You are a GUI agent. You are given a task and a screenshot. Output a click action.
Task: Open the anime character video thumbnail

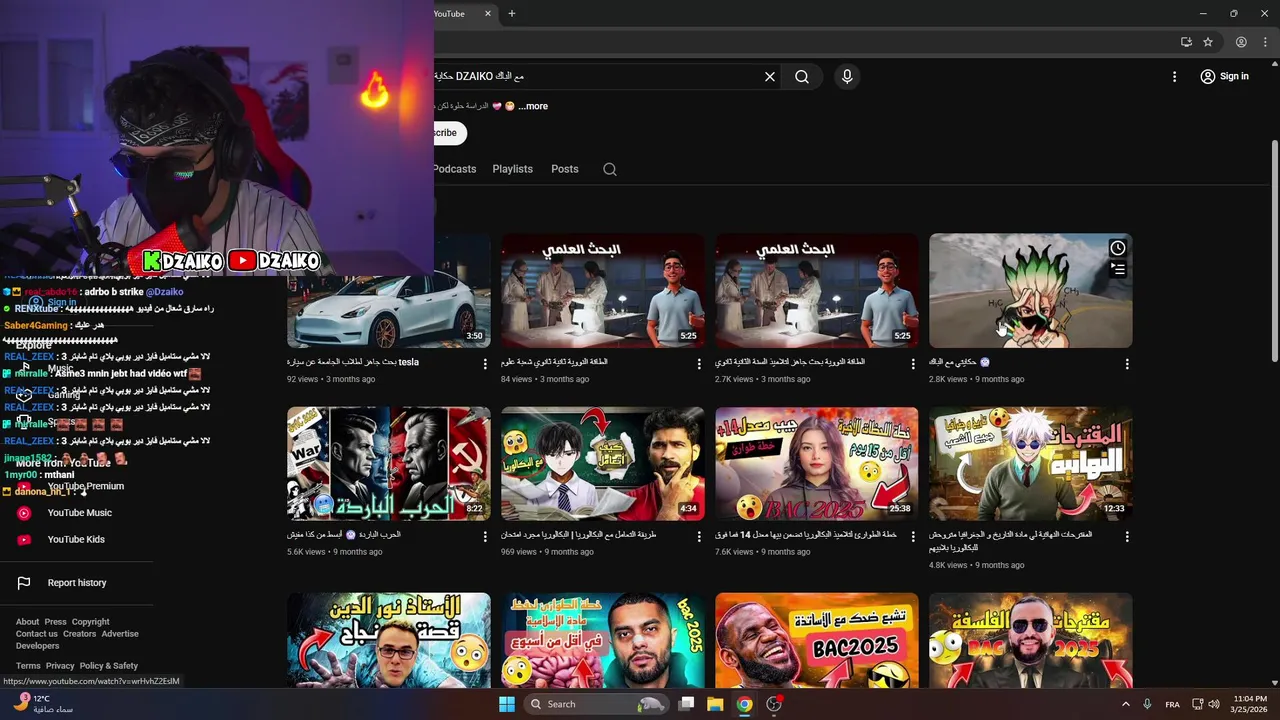tap(1030, 291)
